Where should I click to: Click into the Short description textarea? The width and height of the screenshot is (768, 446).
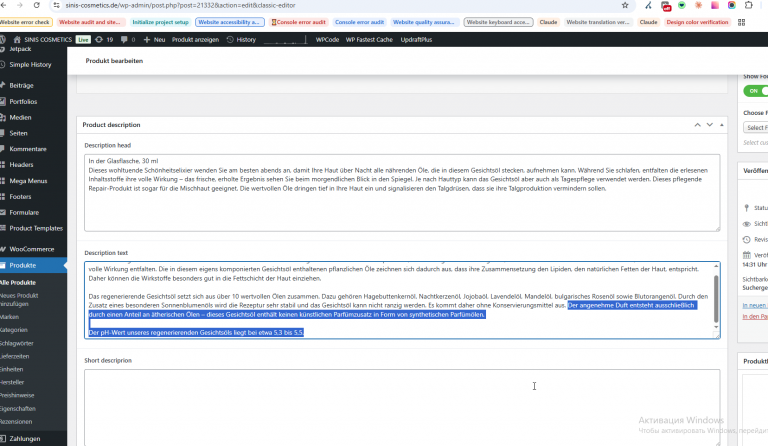coord(402,407)
